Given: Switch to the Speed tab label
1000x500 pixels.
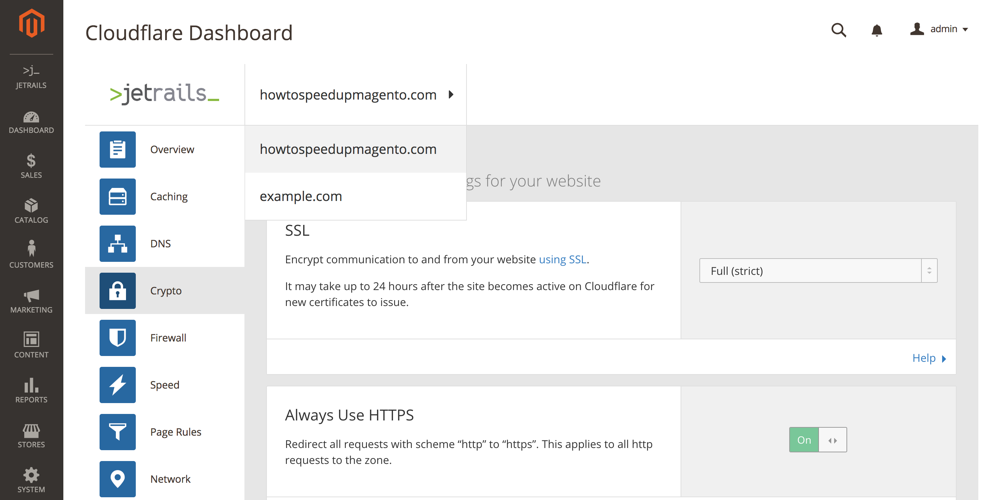Looking at the screenshot, I should pos(165,385).
